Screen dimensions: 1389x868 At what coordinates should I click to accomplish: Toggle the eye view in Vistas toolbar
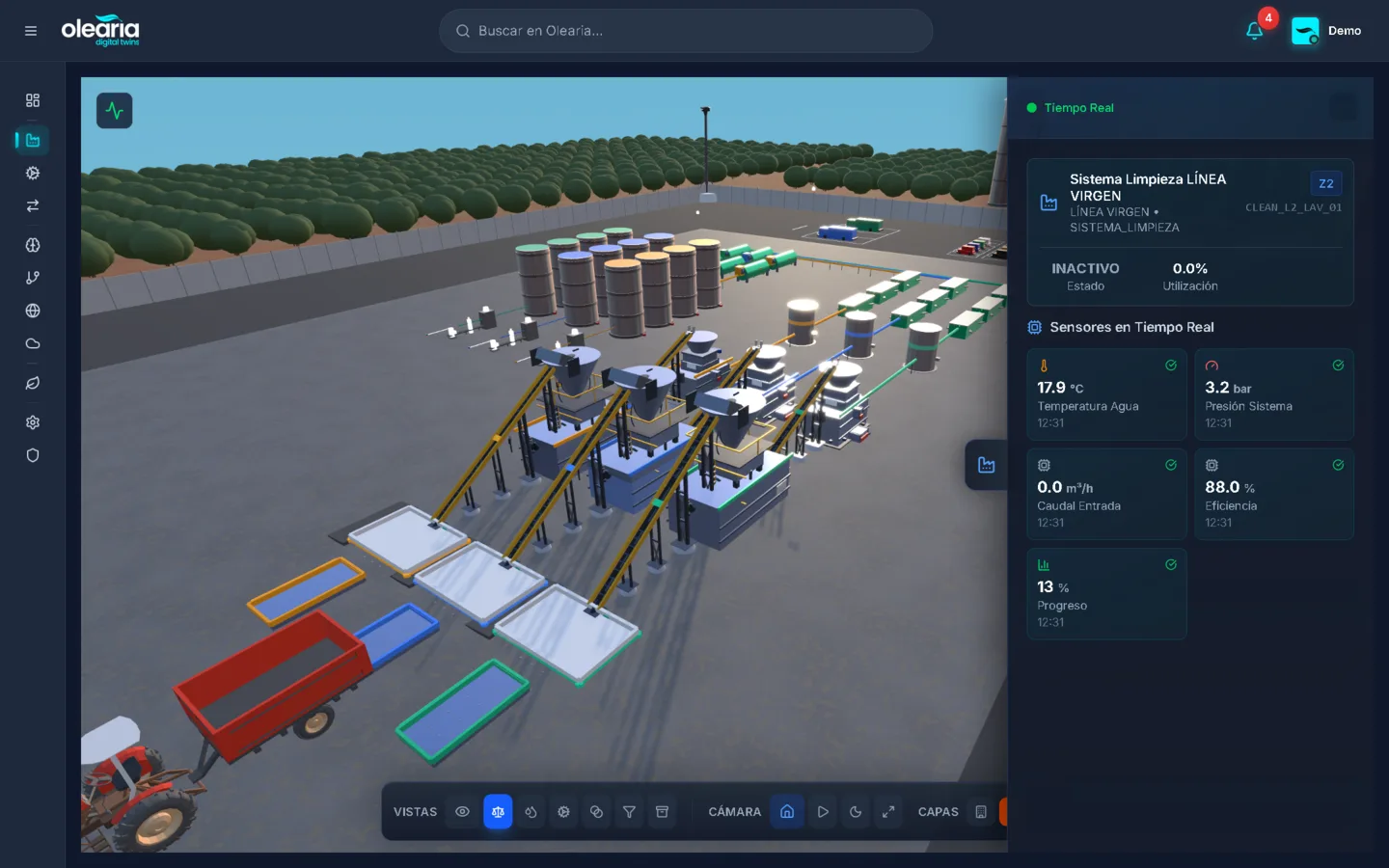[x=463, y=812]
